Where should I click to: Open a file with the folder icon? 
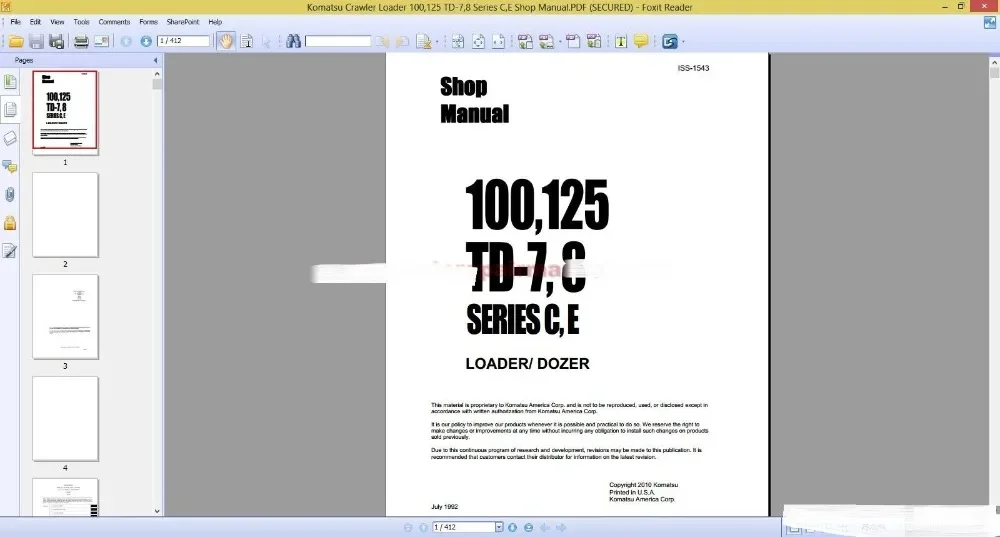pyautogui.click(x=16, y=41)
